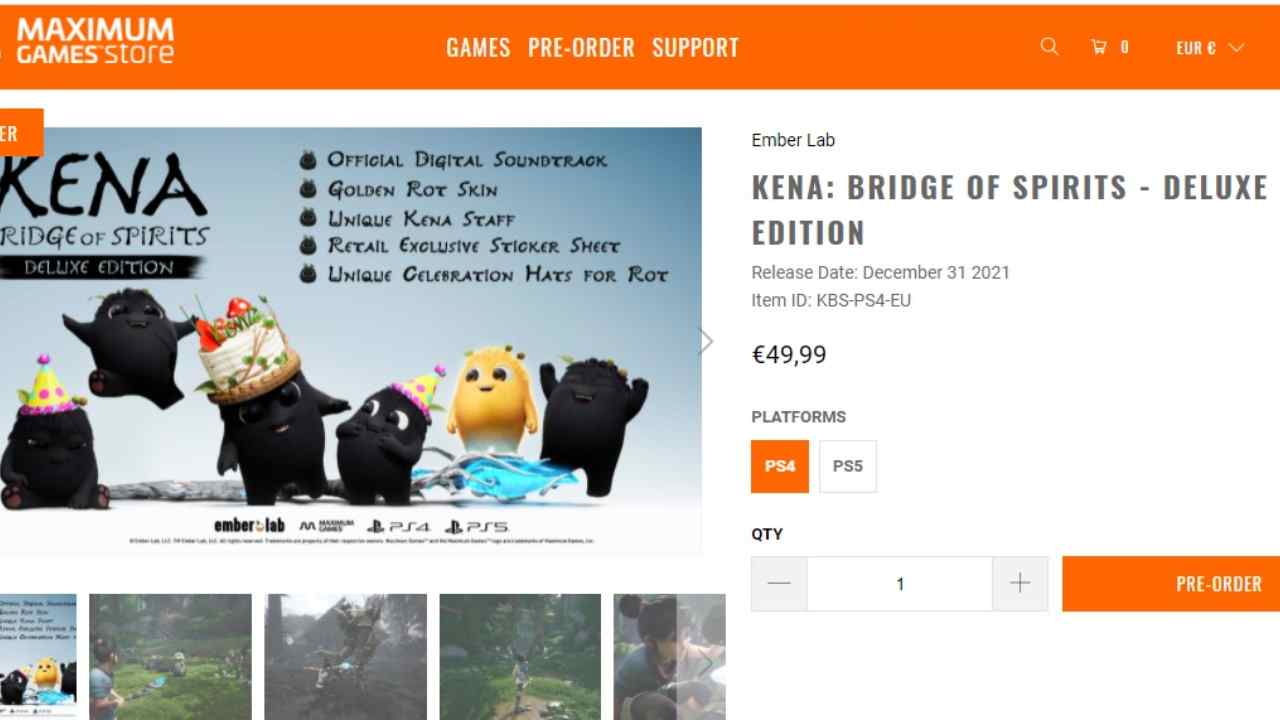
Task: Click the Maximum Games Store logo
Action: 94,41
